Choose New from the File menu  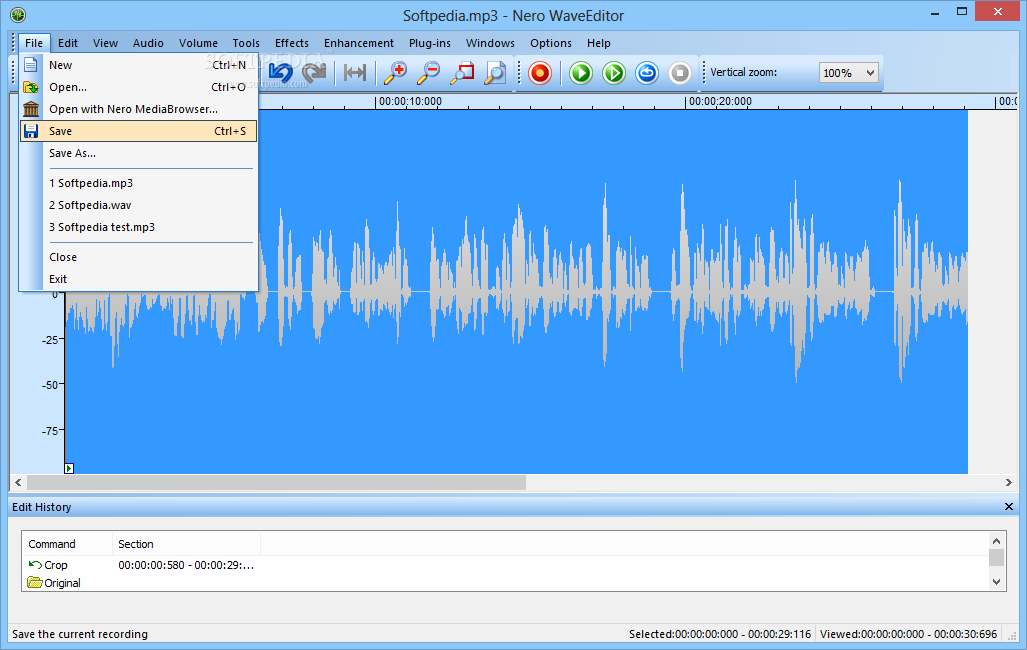138,65
